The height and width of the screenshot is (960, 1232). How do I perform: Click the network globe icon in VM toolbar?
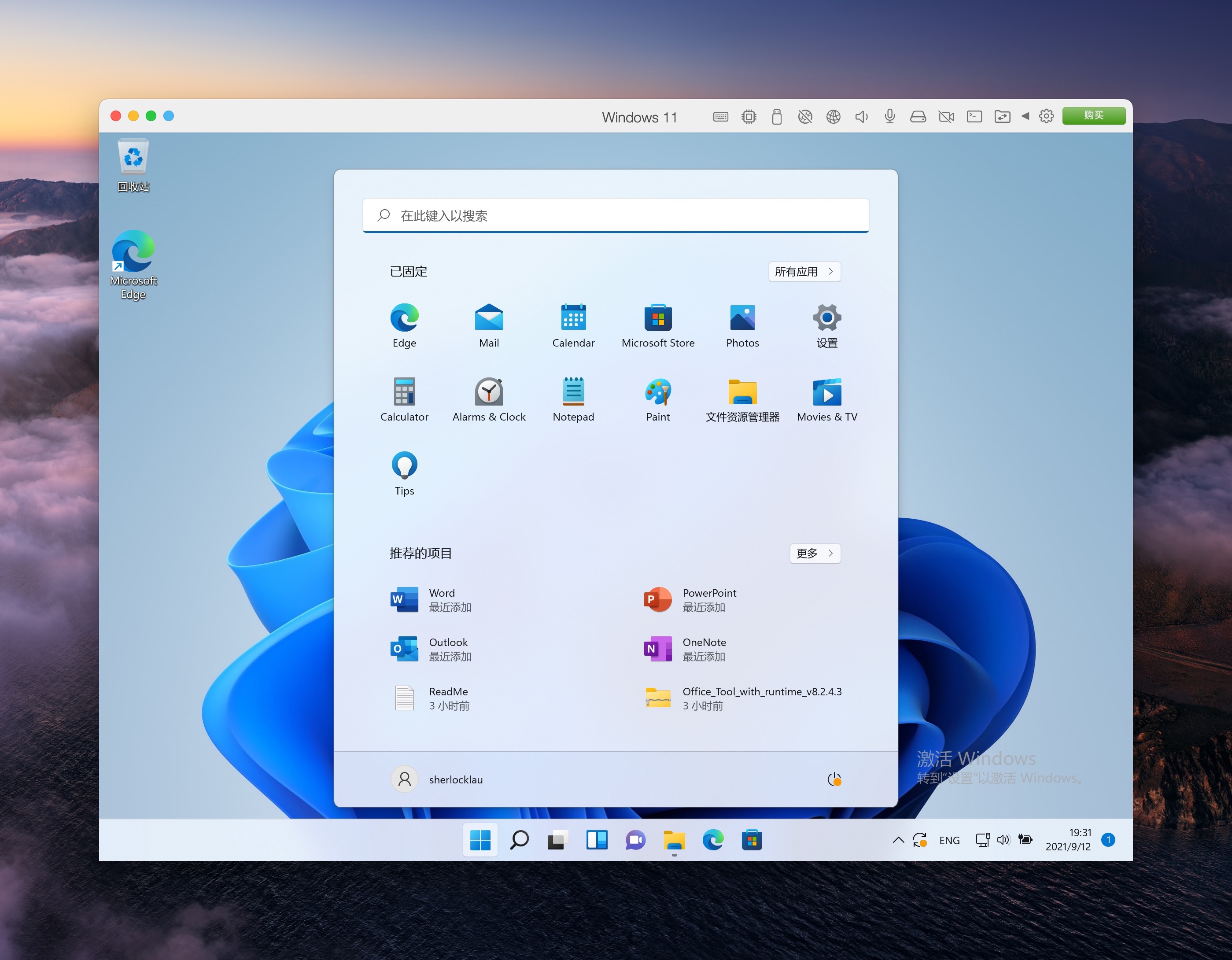coord(833,117)
